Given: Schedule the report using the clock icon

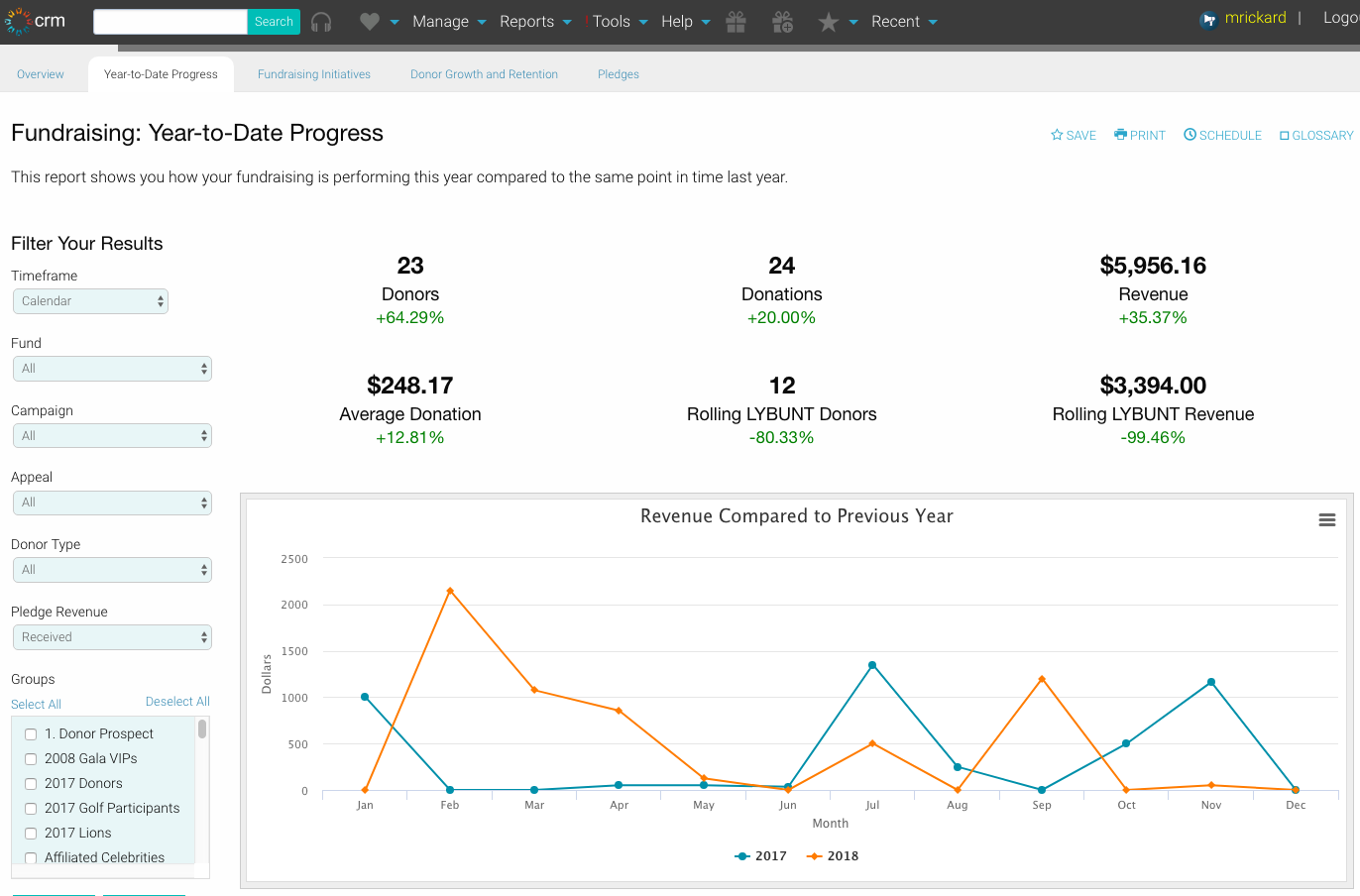Looking at the screenshot, I should pos(1222,135).
